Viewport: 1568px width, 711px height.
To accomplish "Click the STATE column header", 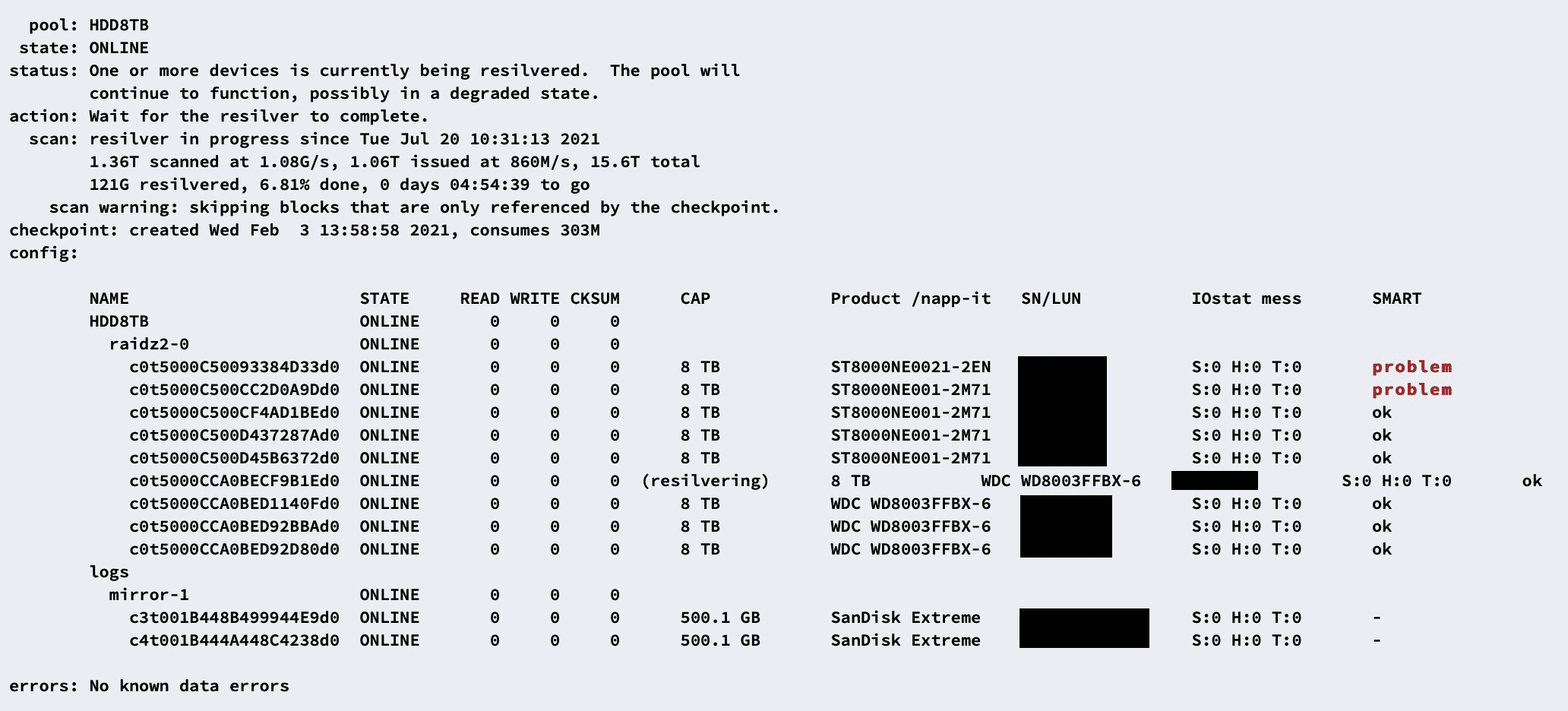I will coord(384,299).
